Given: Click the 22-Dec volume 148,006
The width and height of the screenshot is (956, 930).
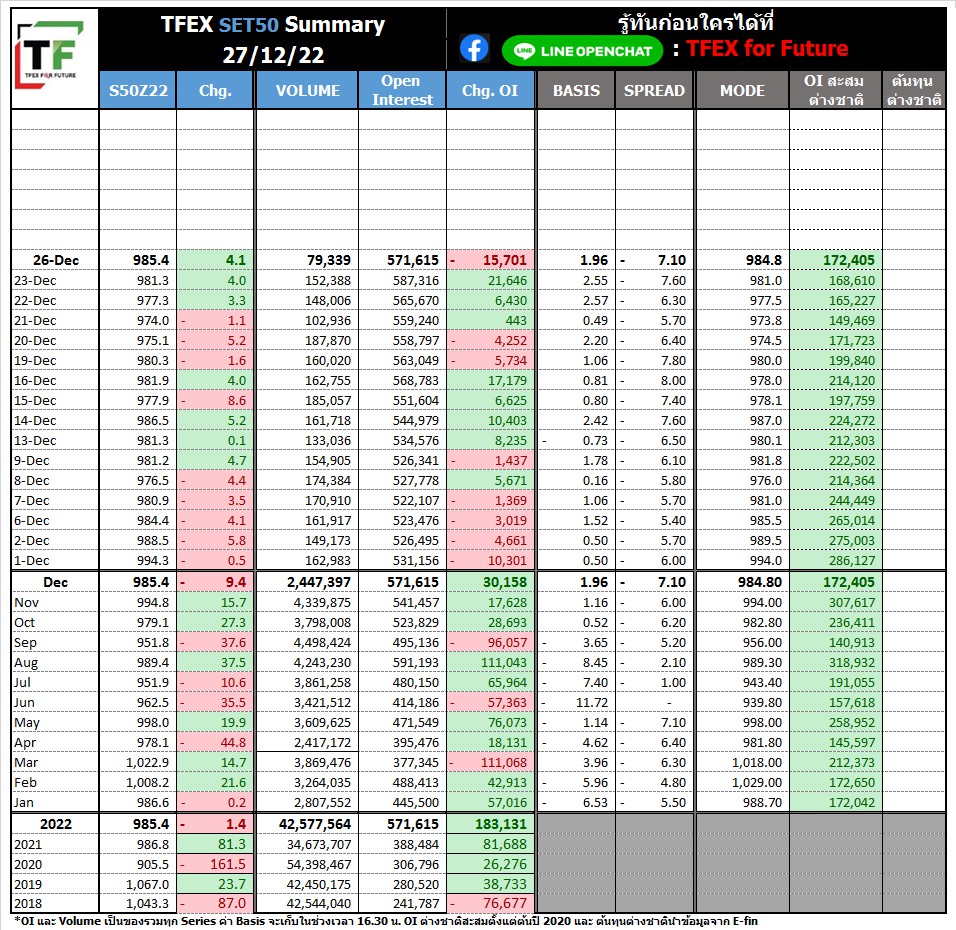Looking at the screenshot, I should [x=328, y=301].
